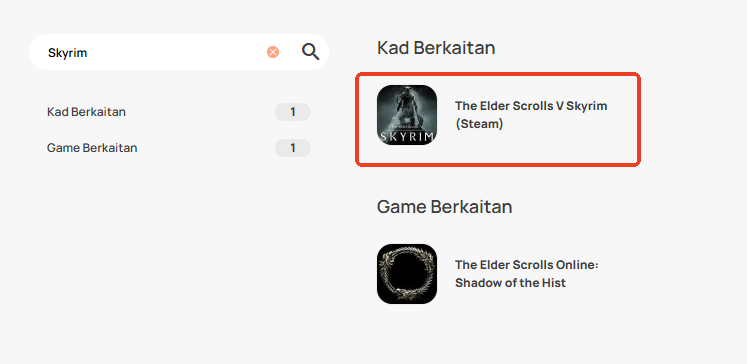The width and height of the screenshot is (747, 364).
Task: Select the count badge beside Kad Berkaitan filter
Action: click(293, 112)
